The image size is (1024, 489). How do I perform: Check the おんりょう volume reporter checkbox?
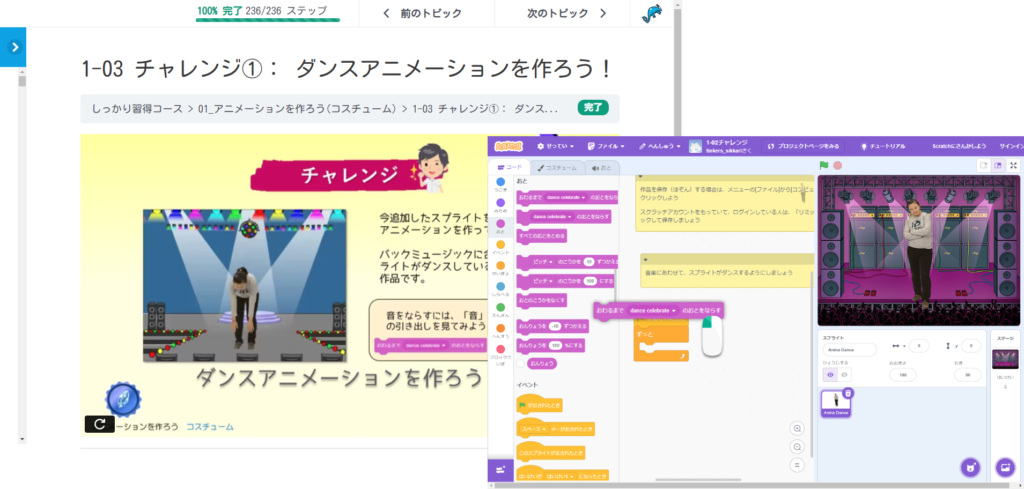click(521, 363)
